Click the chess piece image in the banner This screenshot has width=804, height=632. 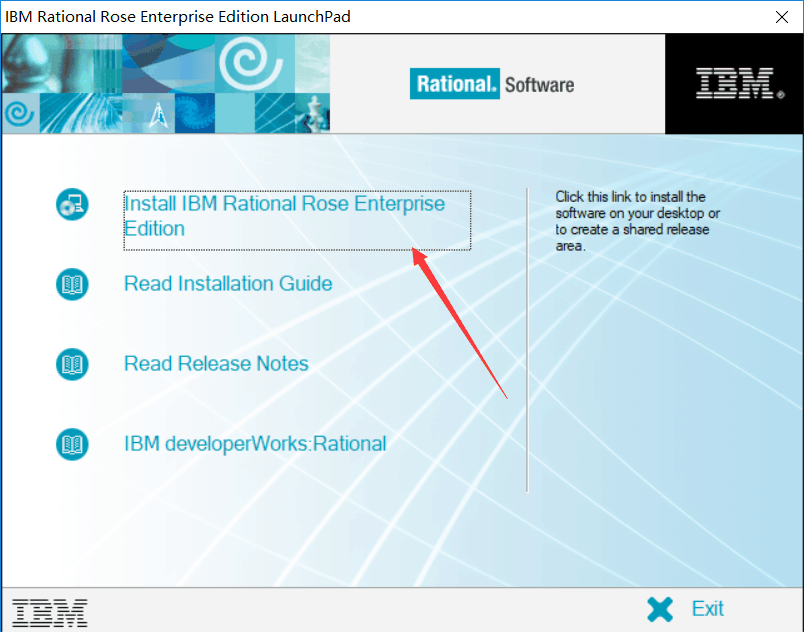pyautogui.click(x=310, y=111)
